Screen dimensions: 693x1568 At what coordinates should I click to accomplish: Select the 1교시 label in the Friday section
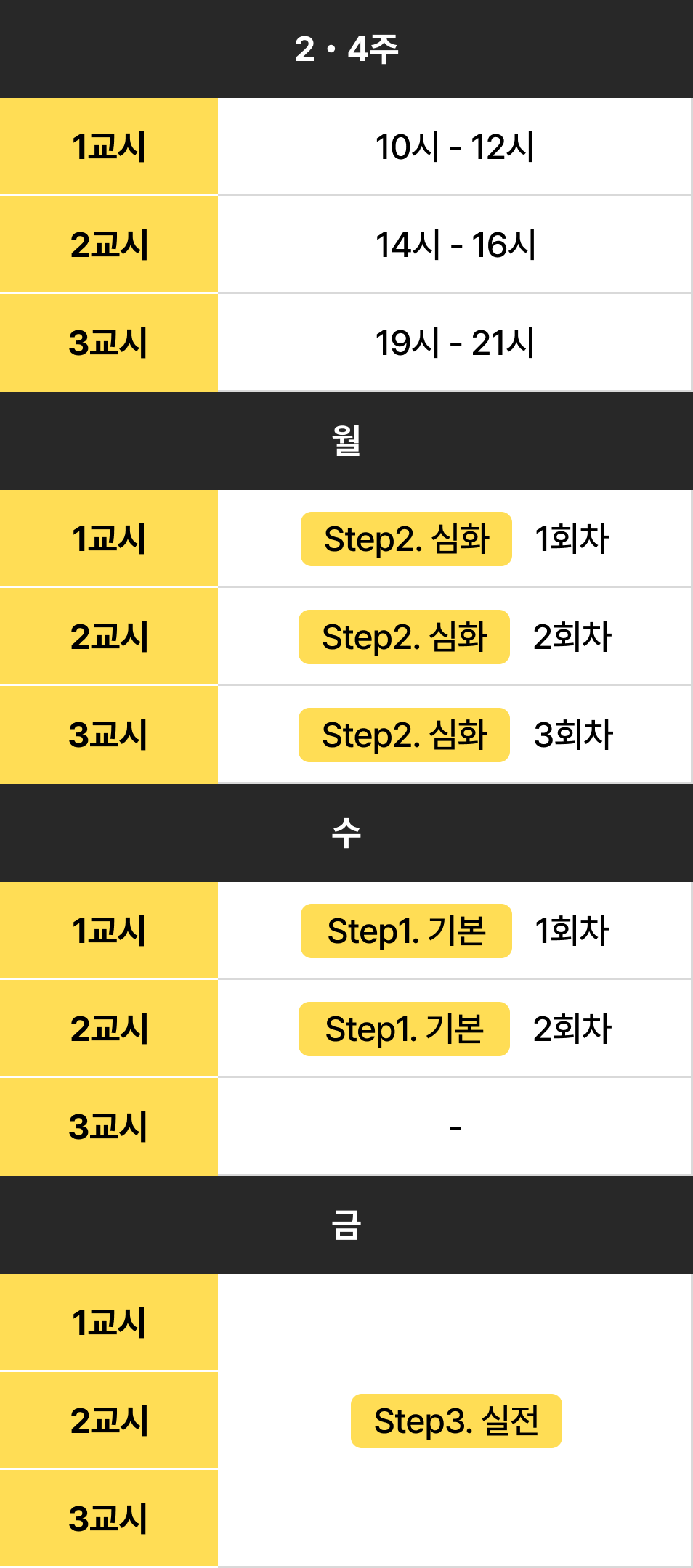click(109, 1323)
